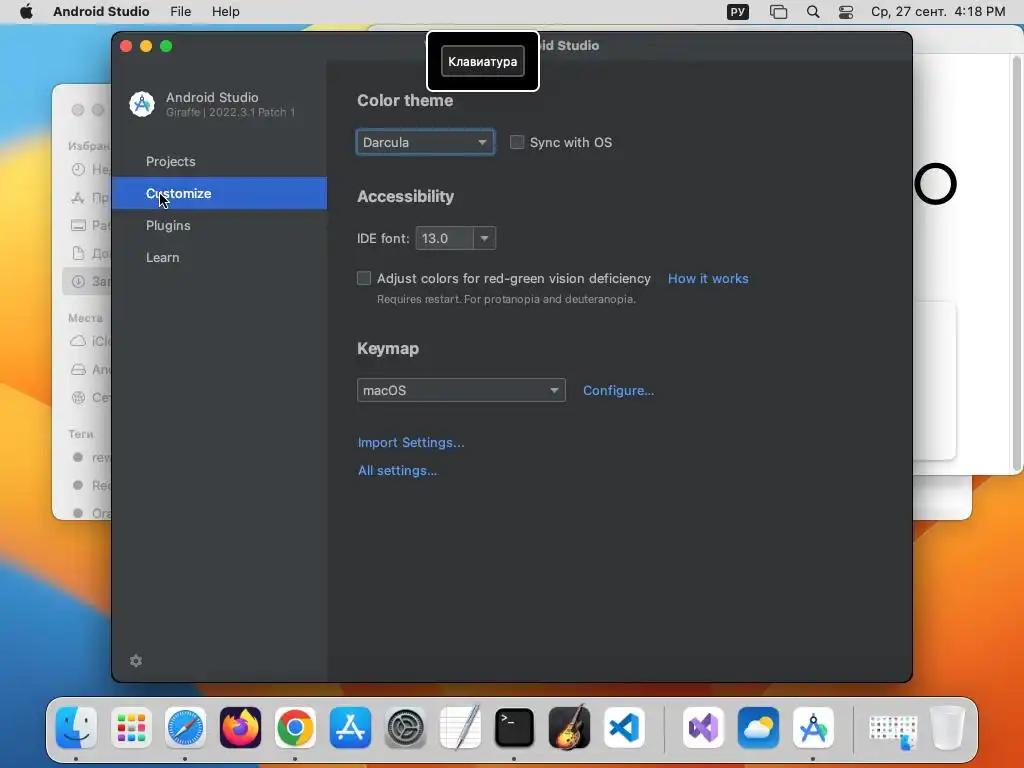Open Spotlight search in menu bar
This screenshot has height=768, width=1024.
pyautogui.click(x=813, y=12)
